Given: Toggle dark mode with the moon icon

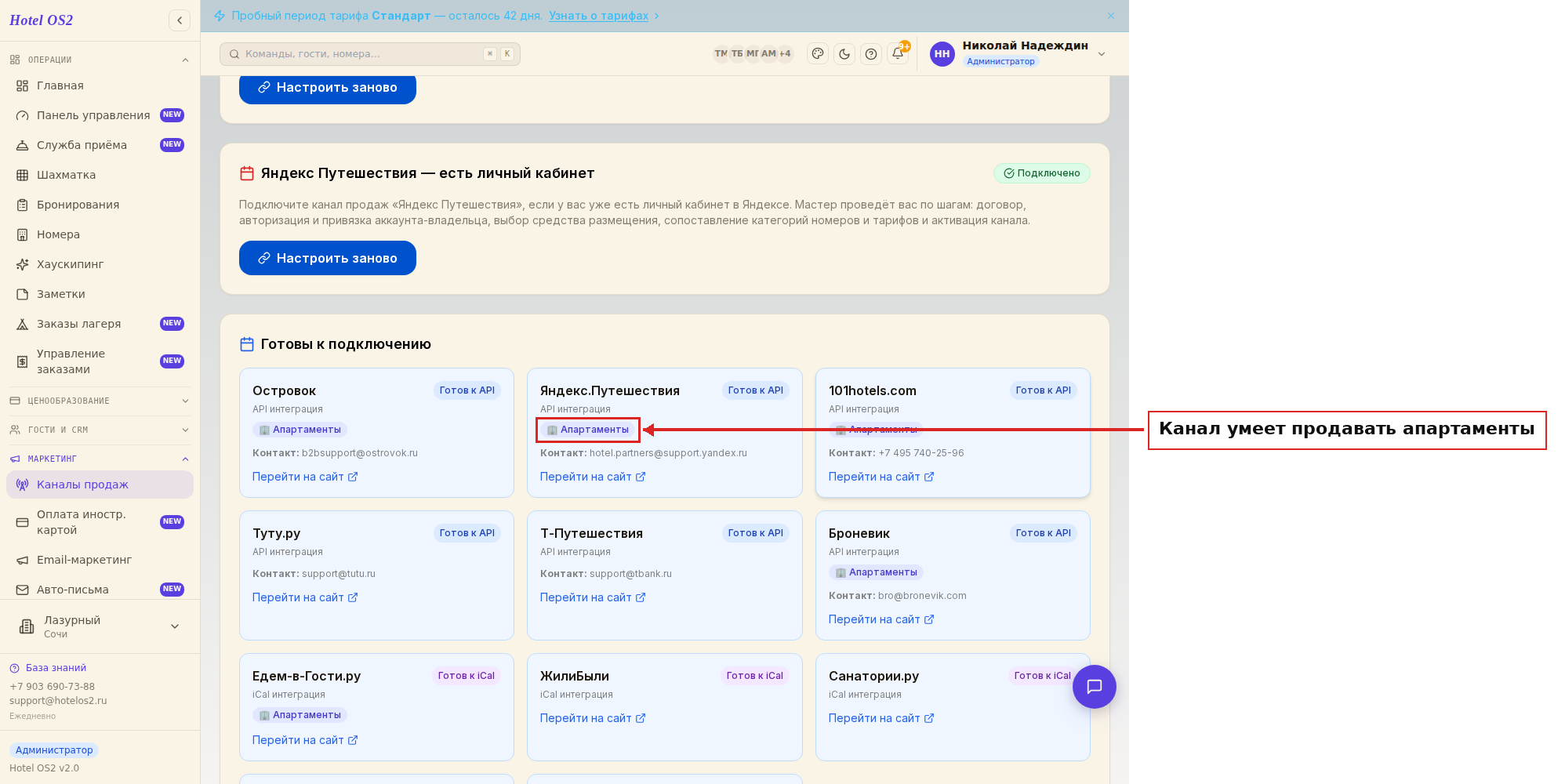Looking at the screenshot, I should click(844, 53).
